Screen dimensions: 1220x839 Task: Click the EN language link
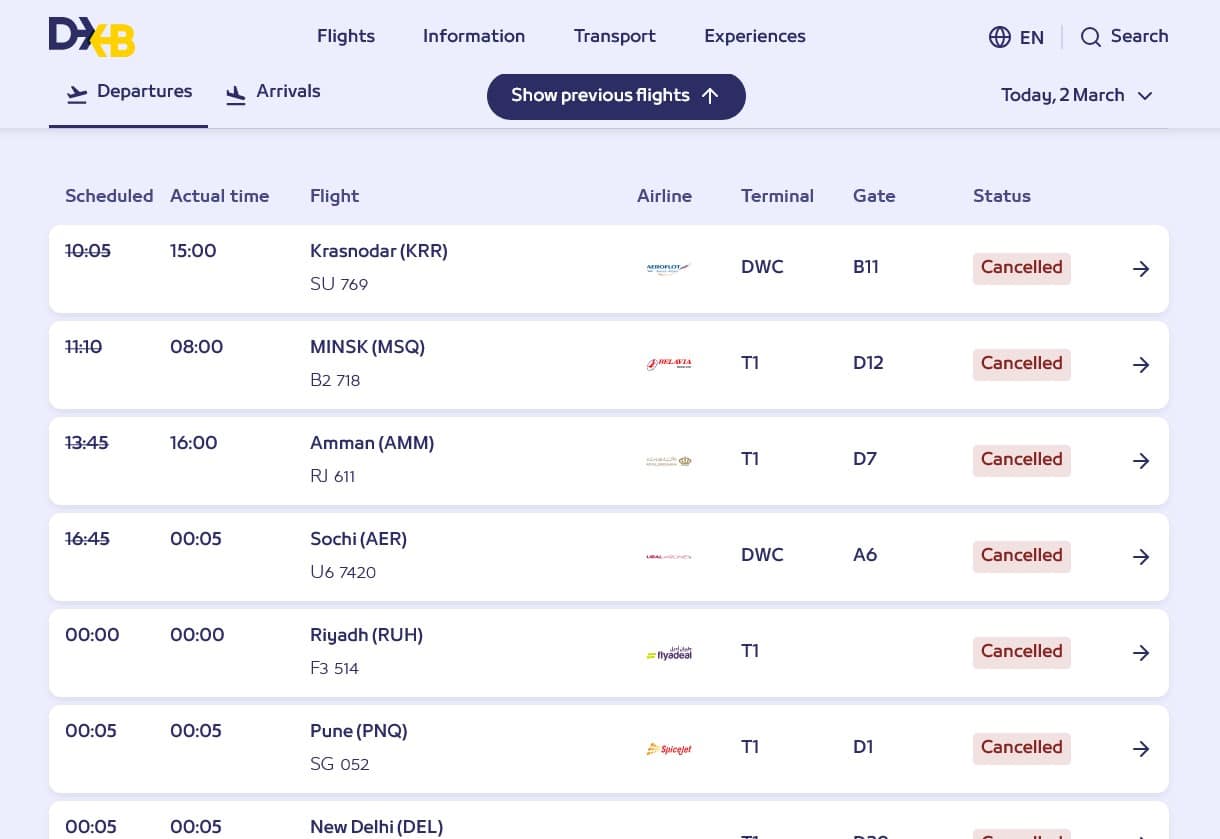(1032, 37)
